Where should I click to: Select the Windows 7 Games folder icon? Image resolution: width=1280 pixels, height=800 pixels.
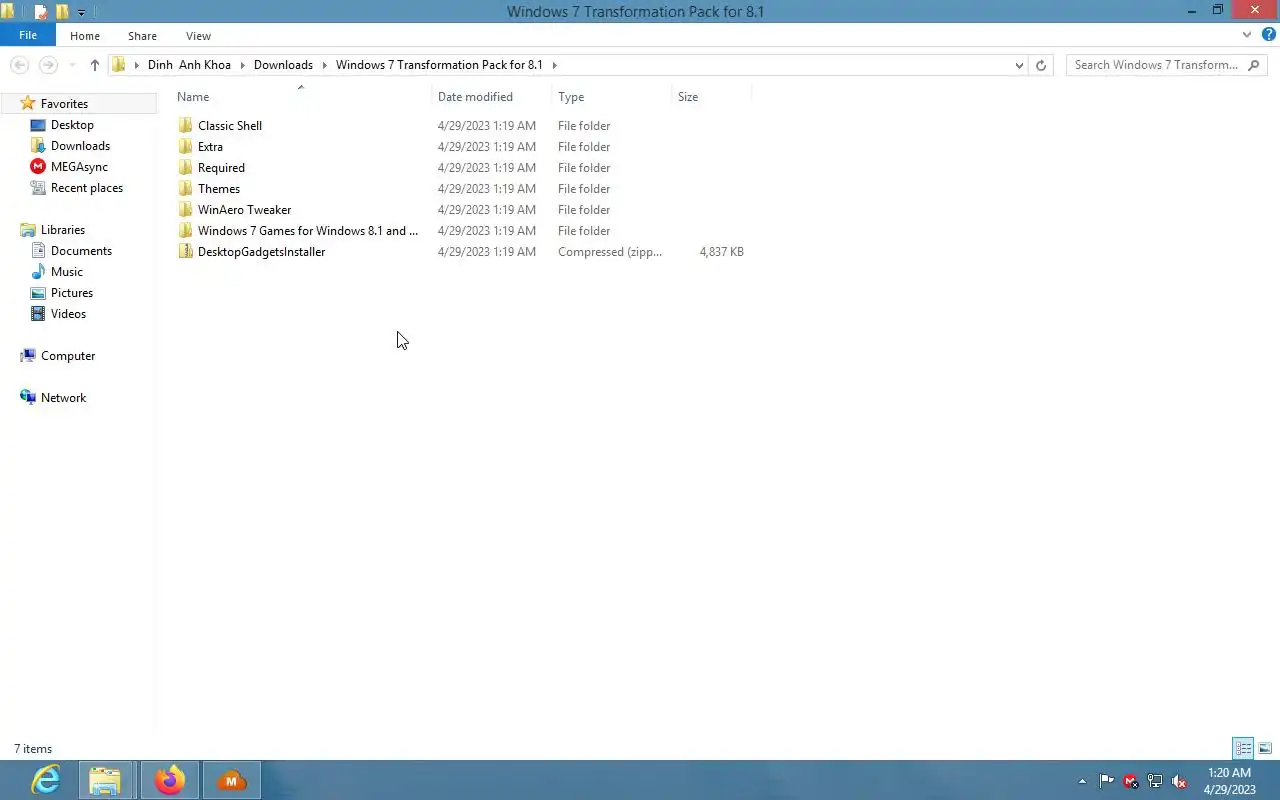pos(185,230)
